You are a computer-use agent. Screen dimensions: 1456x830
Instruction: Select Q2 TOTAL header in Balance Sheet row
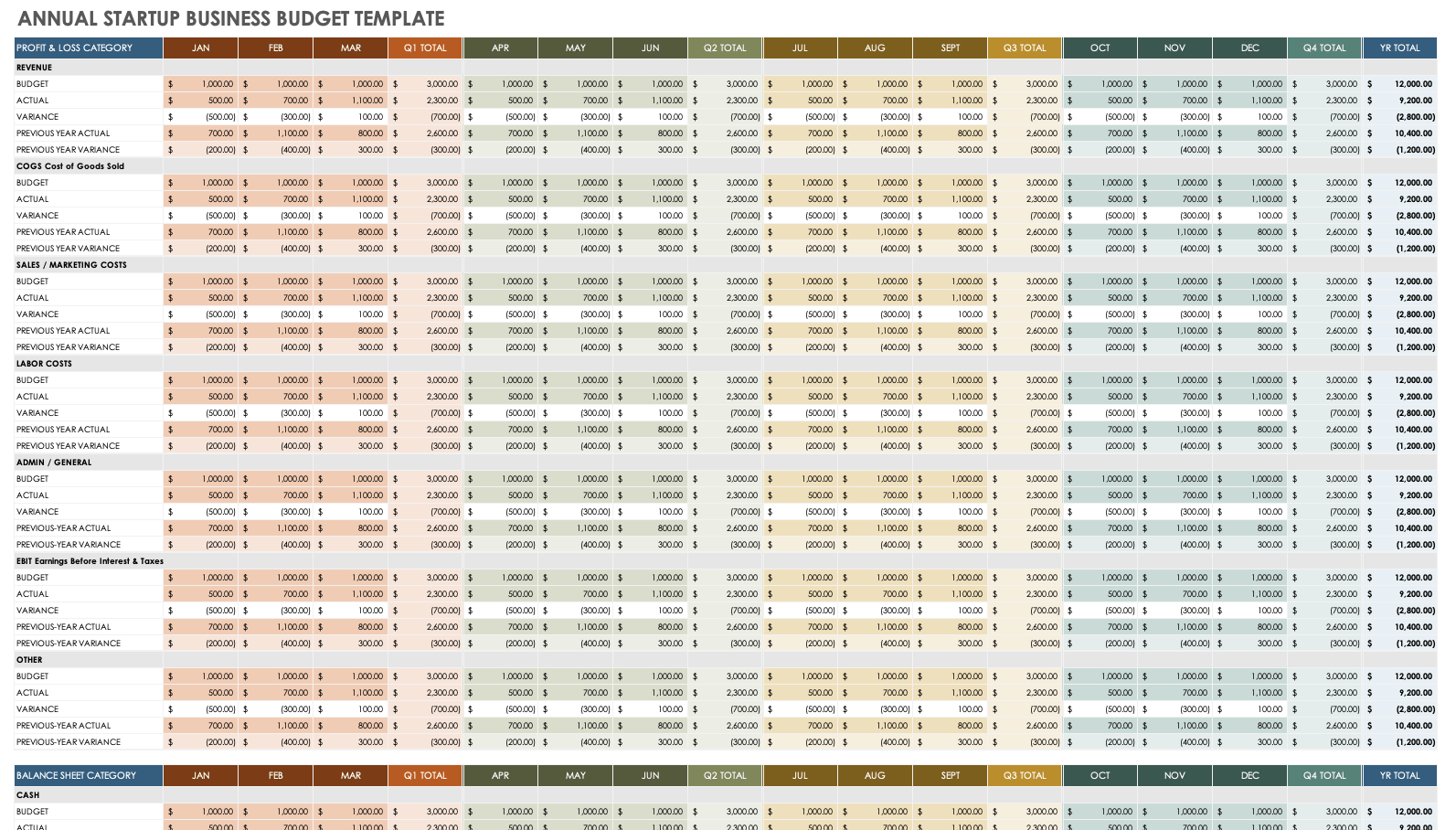pyautogui.click(x=726, y=775)
